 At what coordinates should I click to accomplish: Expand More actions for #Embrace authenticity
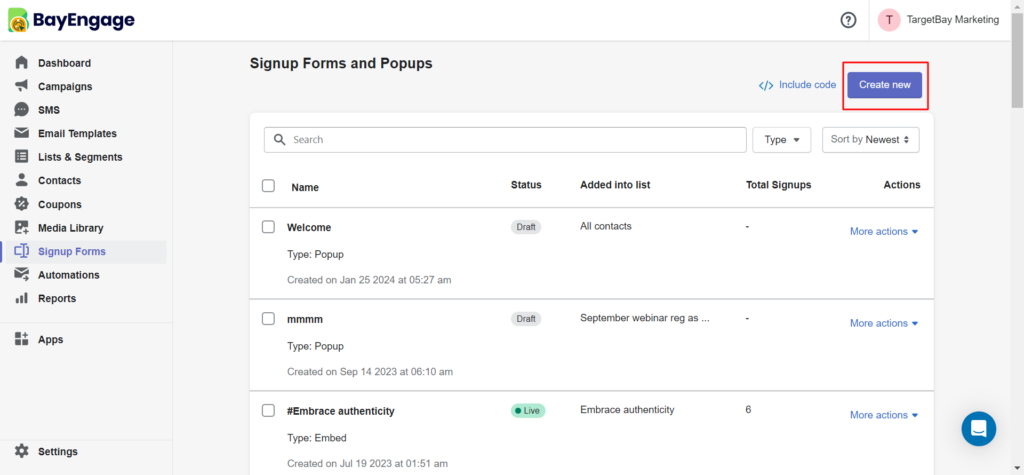tap(884, 415)
